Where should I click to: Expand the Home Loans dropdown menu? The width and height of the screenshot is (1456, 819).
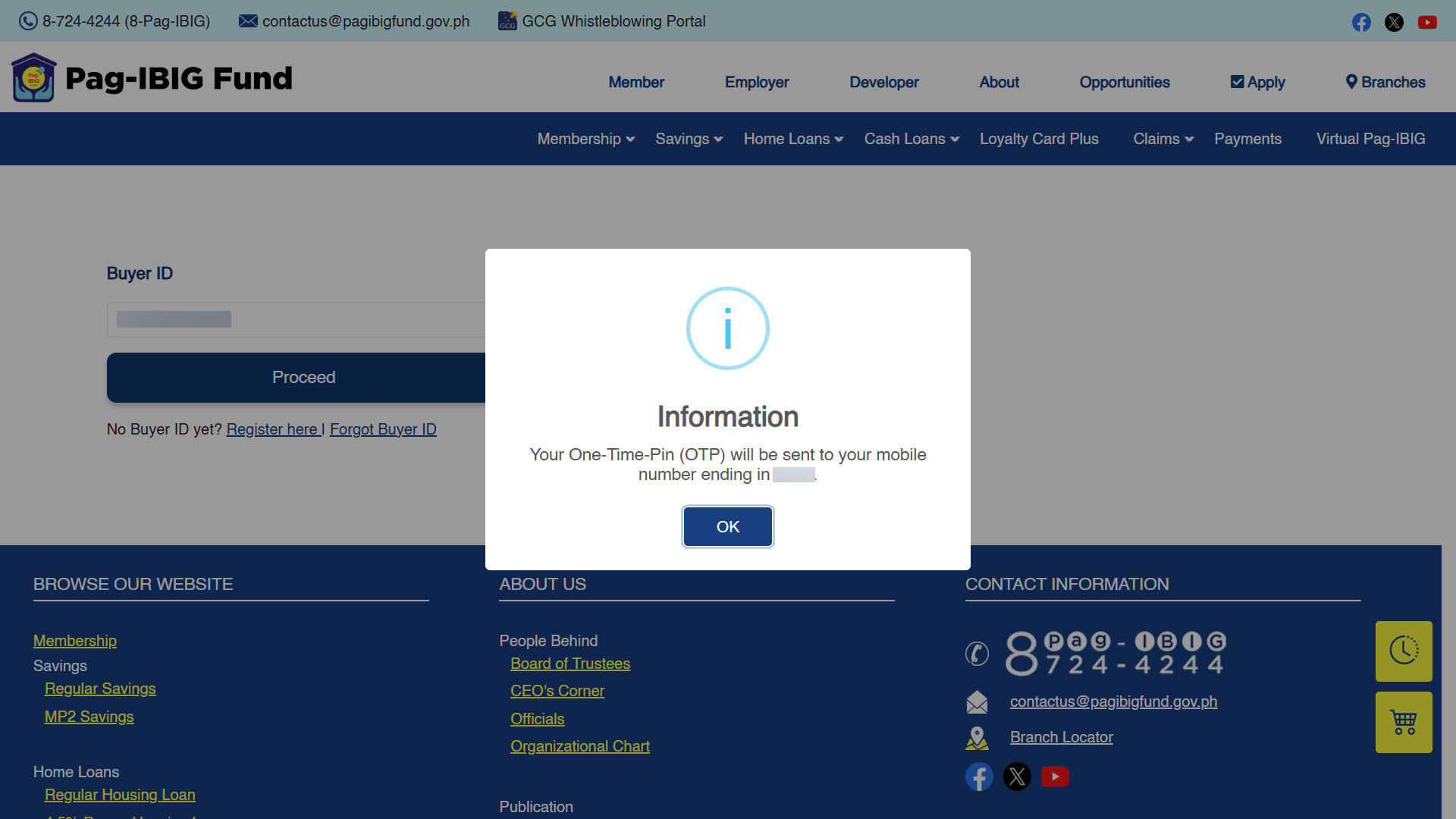794,139
